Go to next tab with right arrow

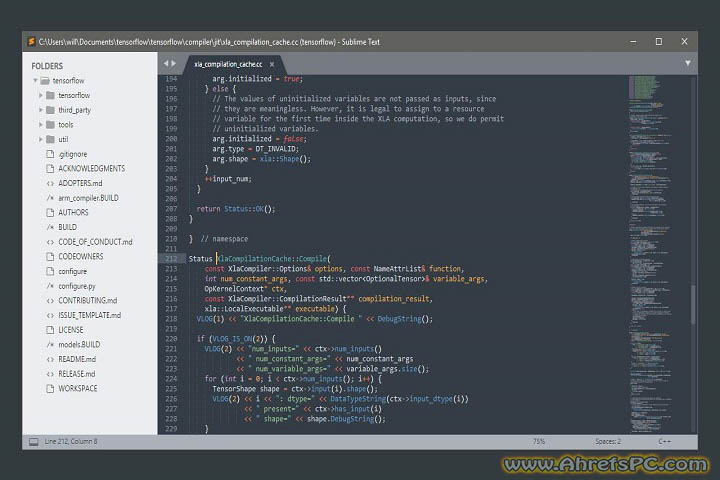pyautogui.click(x=174, y=63)
